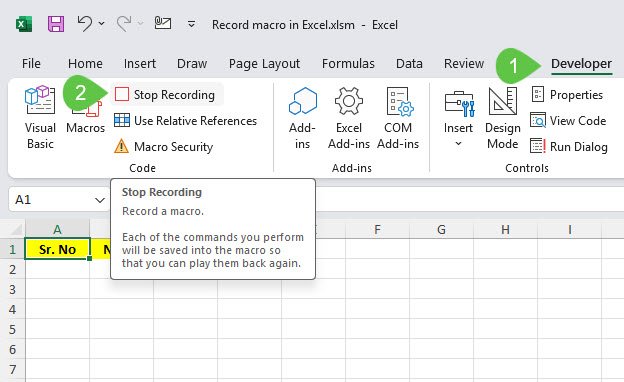Toggle Design Mode

point(503,118)
